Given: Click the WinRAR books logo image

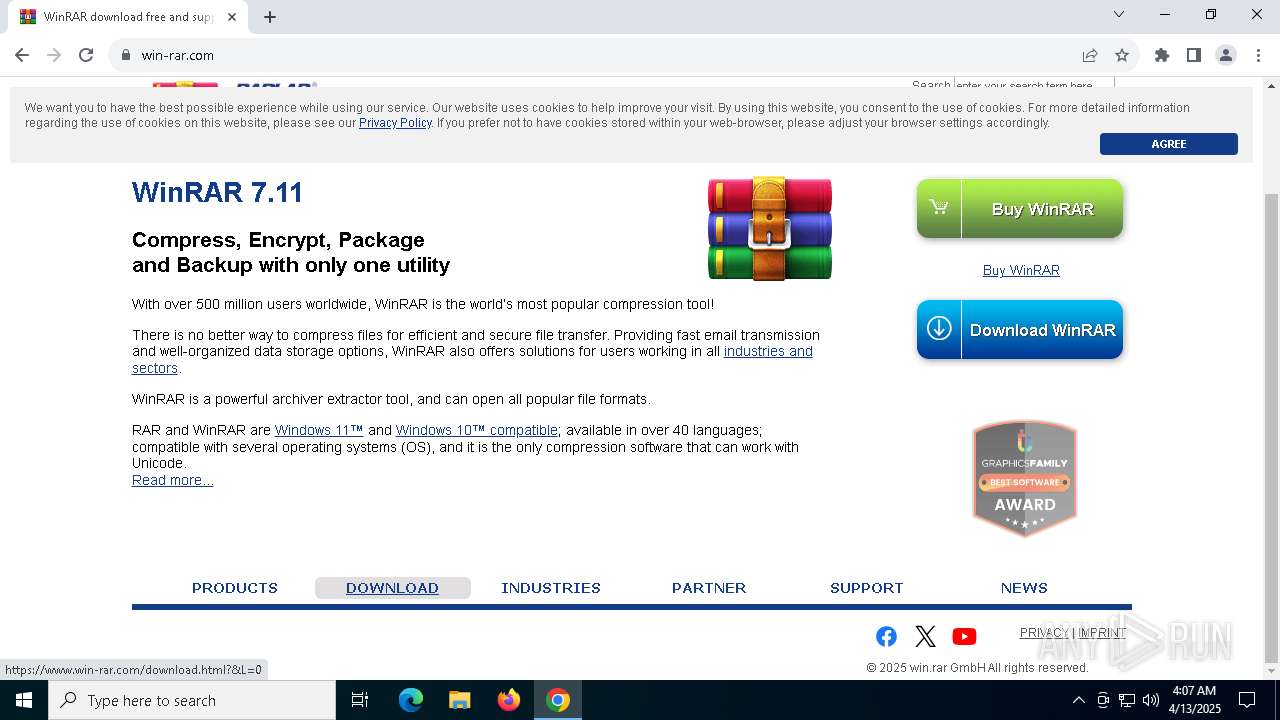Looking at the screenshot, I should pos(770,228).
